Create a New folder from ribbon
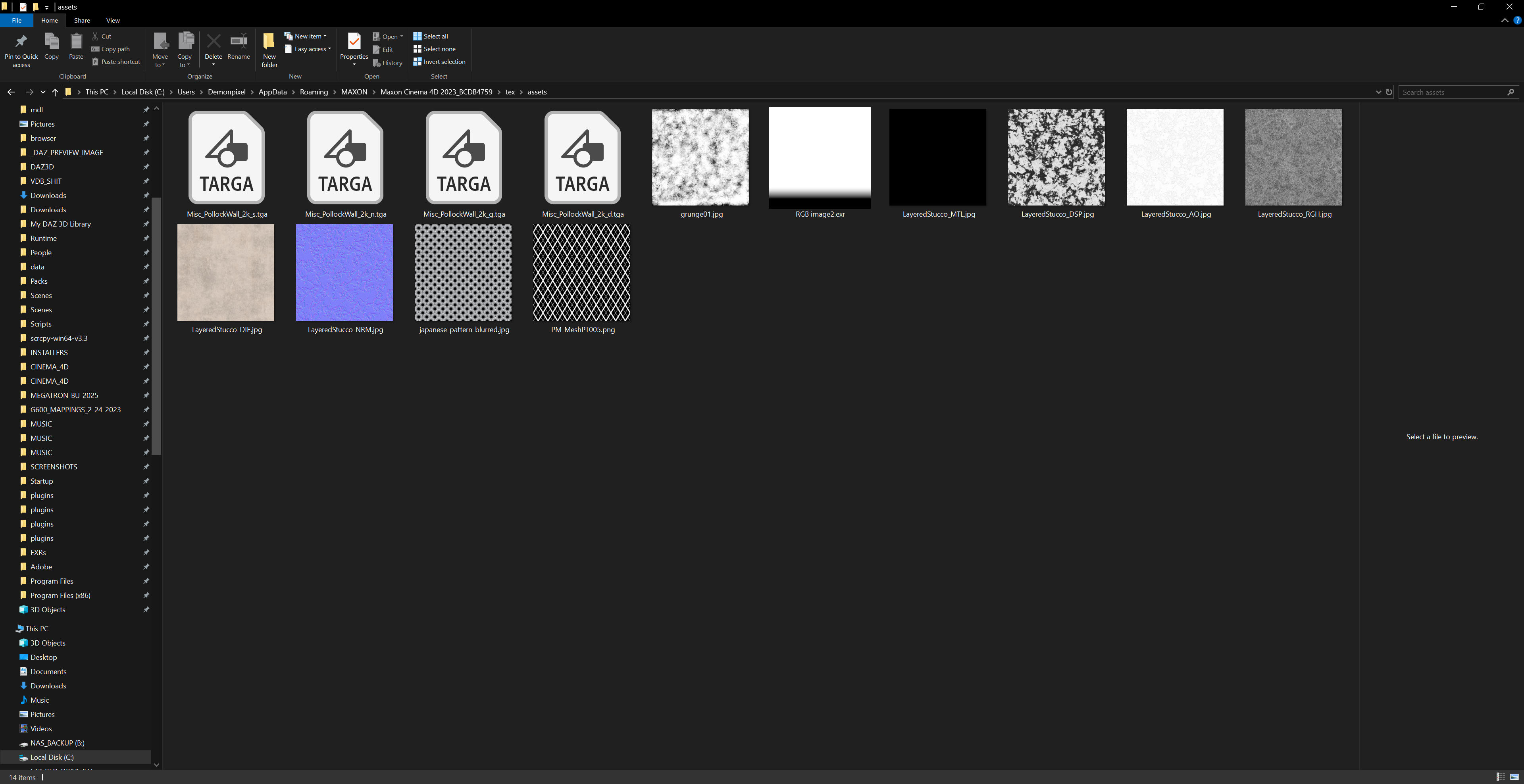The height and width of the screenshot is (784, 1524). tap(269, 41)
